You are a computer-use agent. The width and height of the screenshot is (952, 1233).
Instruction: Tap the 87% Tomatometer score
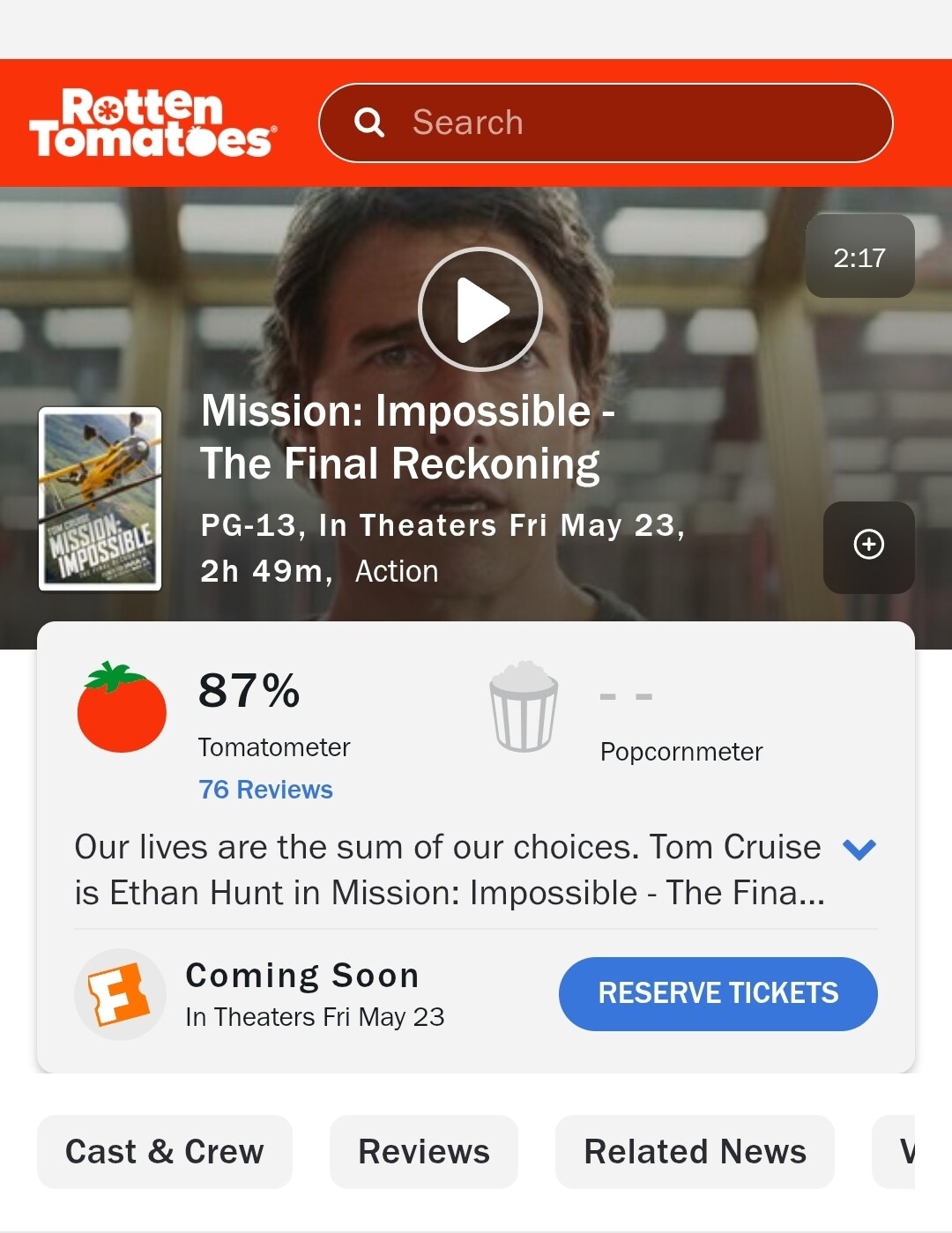(x=249, y=690)
